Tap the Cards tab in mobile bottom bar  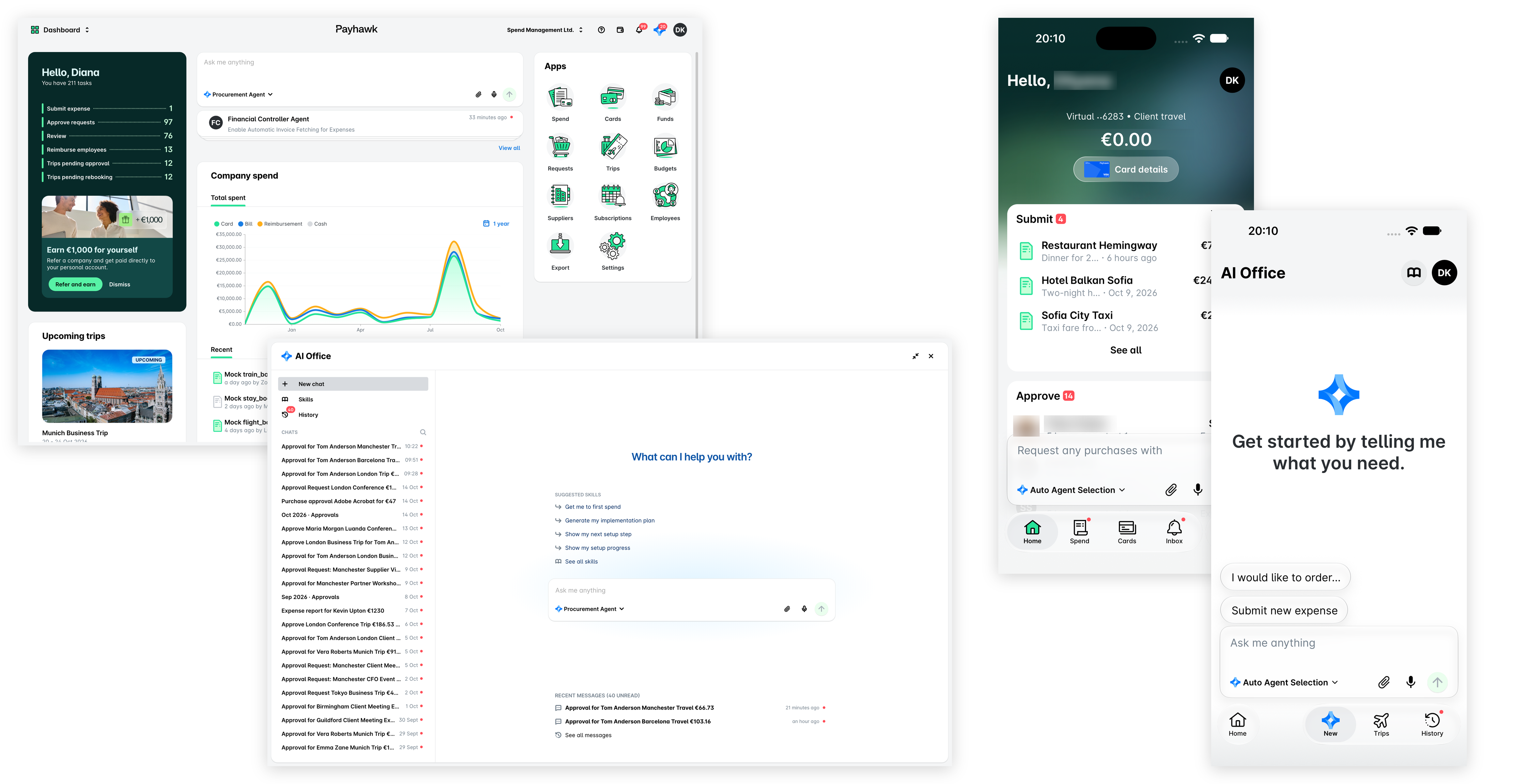1127,532
